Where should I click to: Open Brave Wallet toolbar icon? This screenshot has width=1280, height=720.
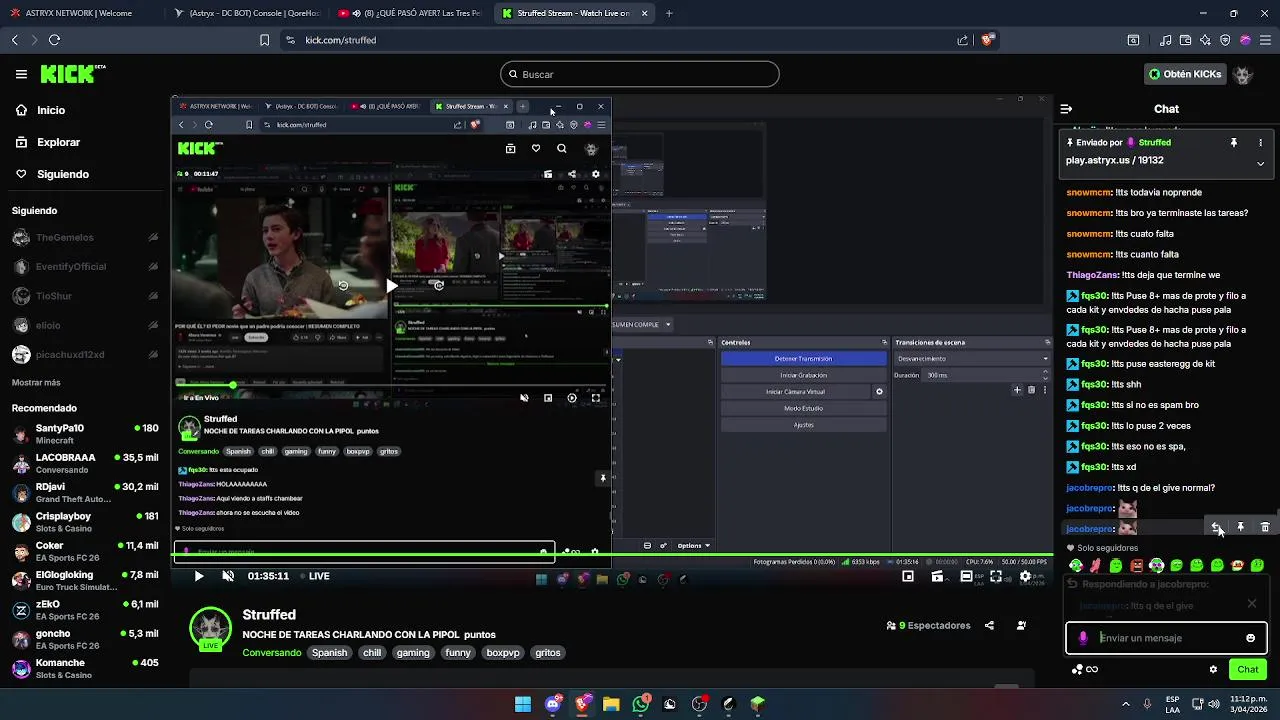click(x=1185, y=40)
